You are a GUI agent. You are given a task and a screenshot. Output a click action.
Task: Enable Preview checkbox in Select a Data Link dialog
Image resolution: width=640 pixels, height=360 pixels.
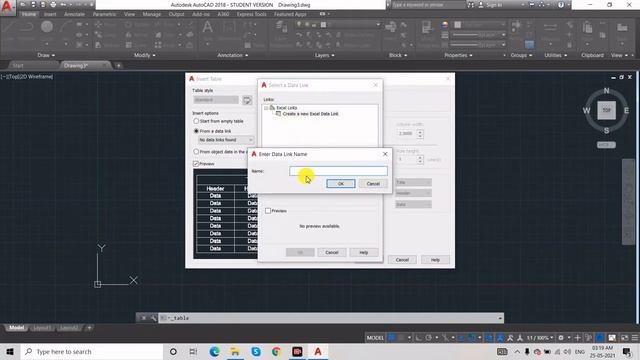[268, 211]
